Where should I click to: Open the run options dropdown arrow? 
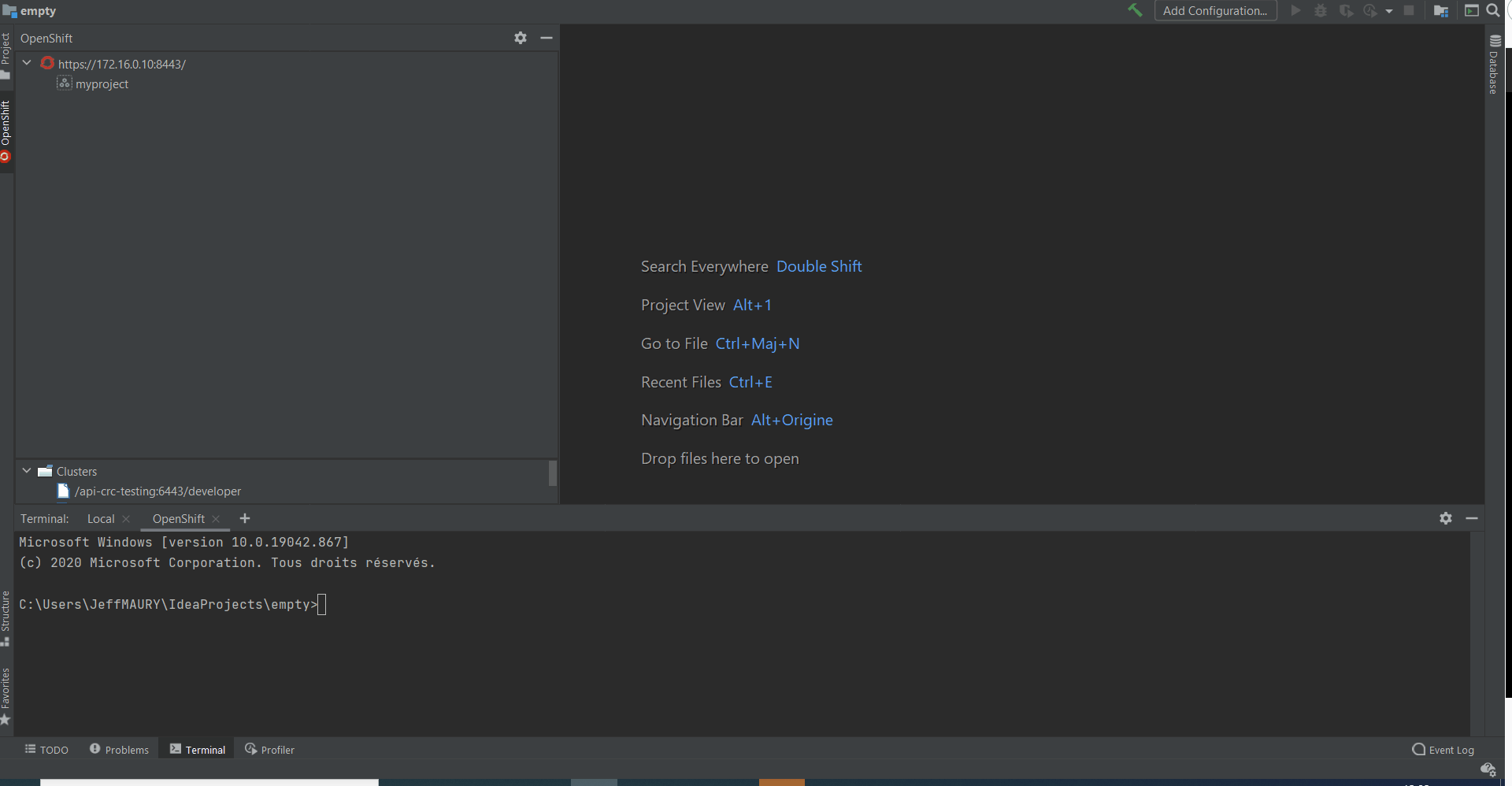coord(1389,11)
